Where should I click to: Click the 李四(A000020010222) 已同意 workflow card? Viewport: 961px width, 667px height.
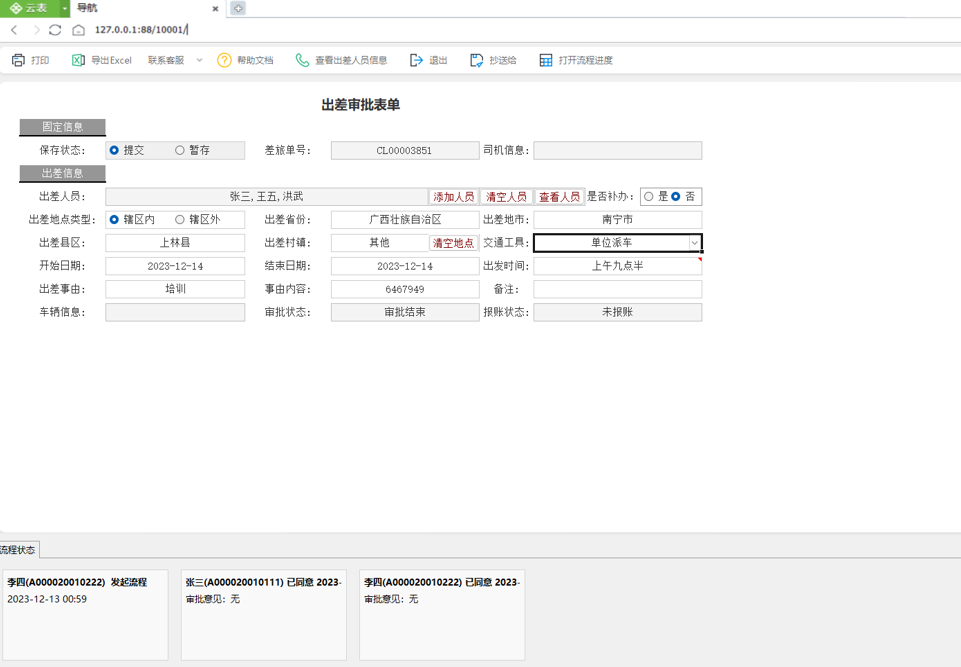(x=442, y=615)
